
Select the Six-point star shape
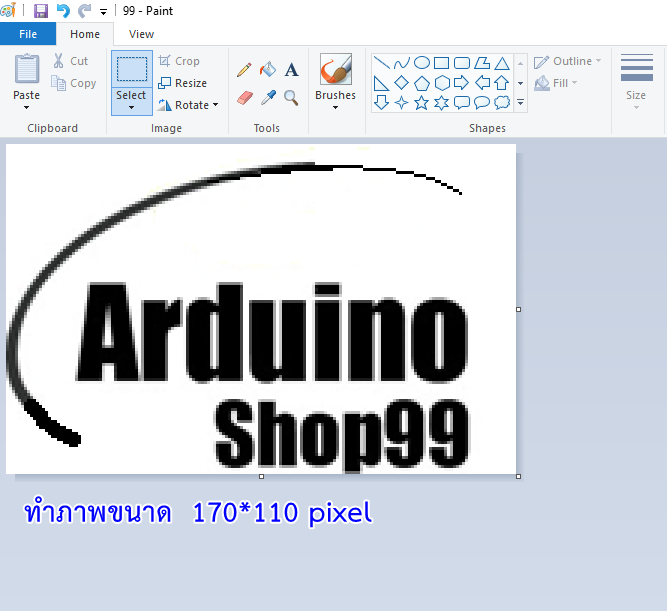click(x=442, y=103)
